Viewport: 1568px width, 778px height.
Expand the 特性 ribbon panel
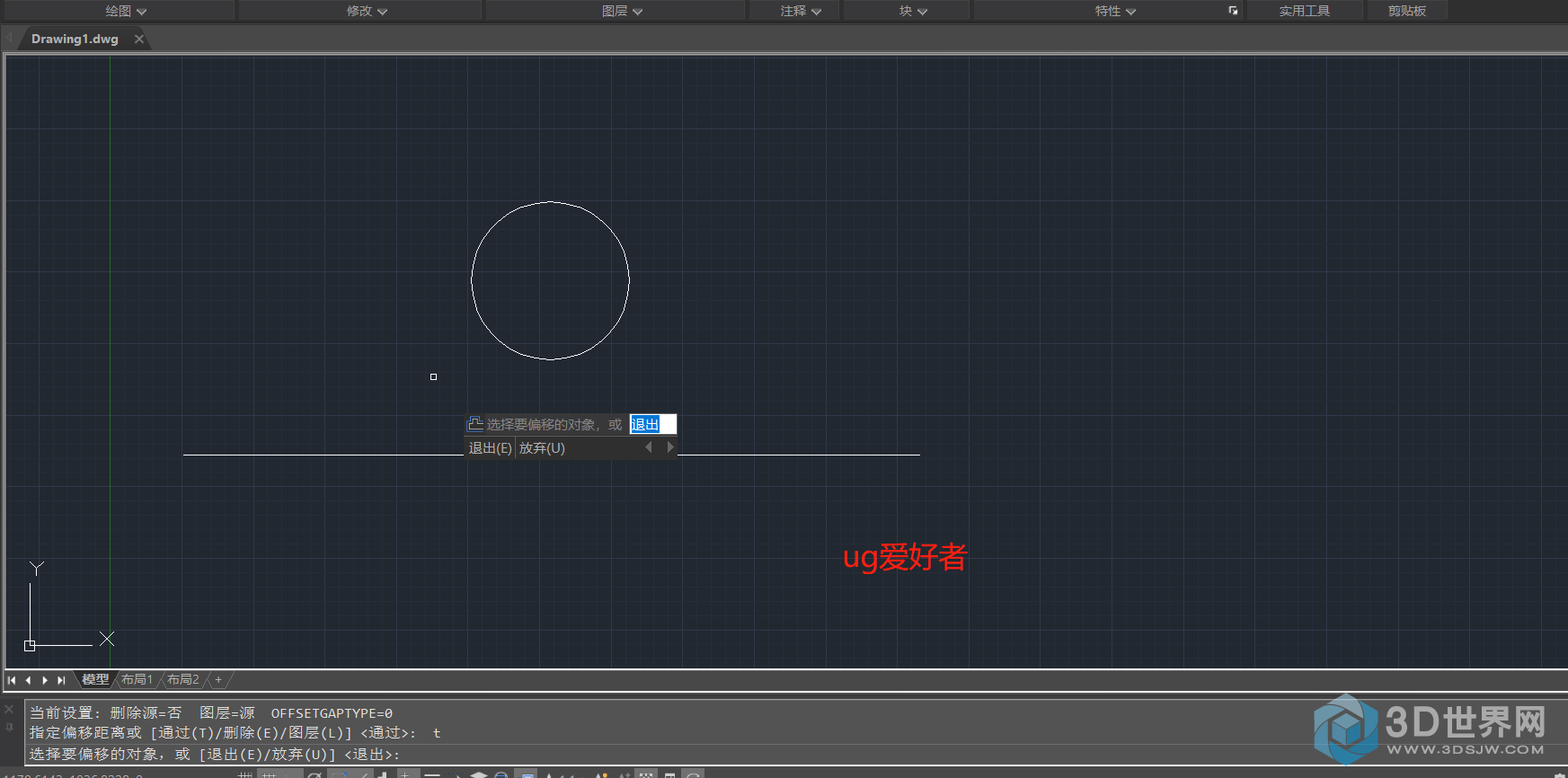click(x=1115, y=11)
